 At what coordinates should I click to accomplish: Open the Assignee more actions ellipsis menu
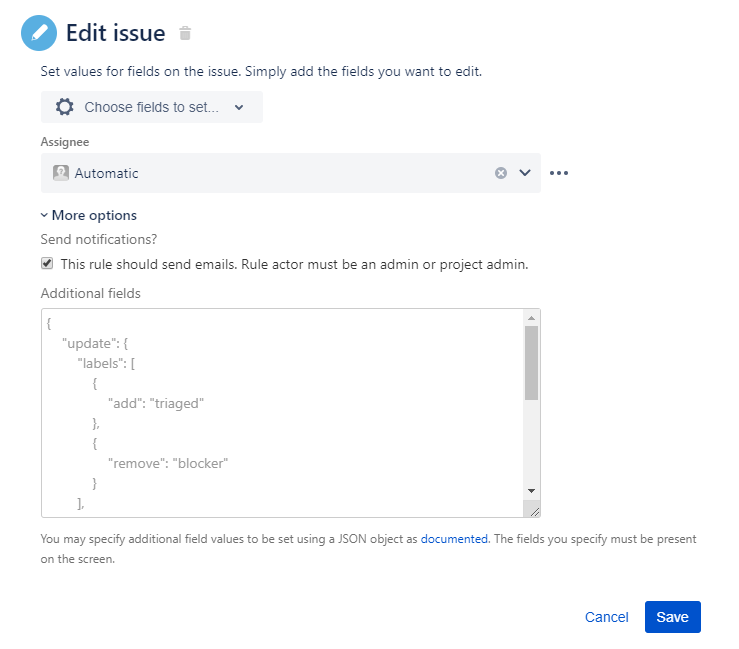pyautogui.click(x=559, y=173)
